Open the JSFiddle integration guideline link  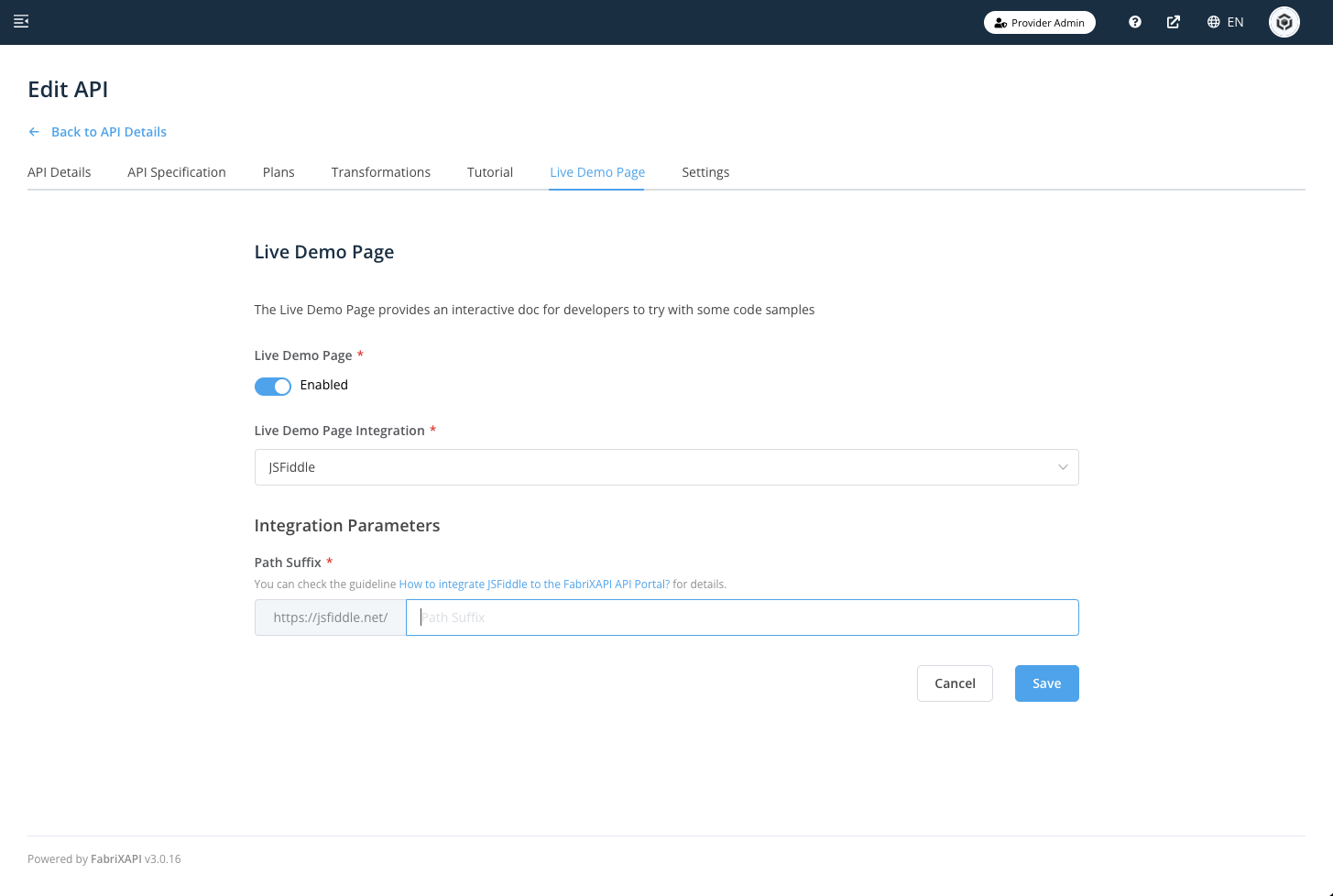tap(534, 584)
